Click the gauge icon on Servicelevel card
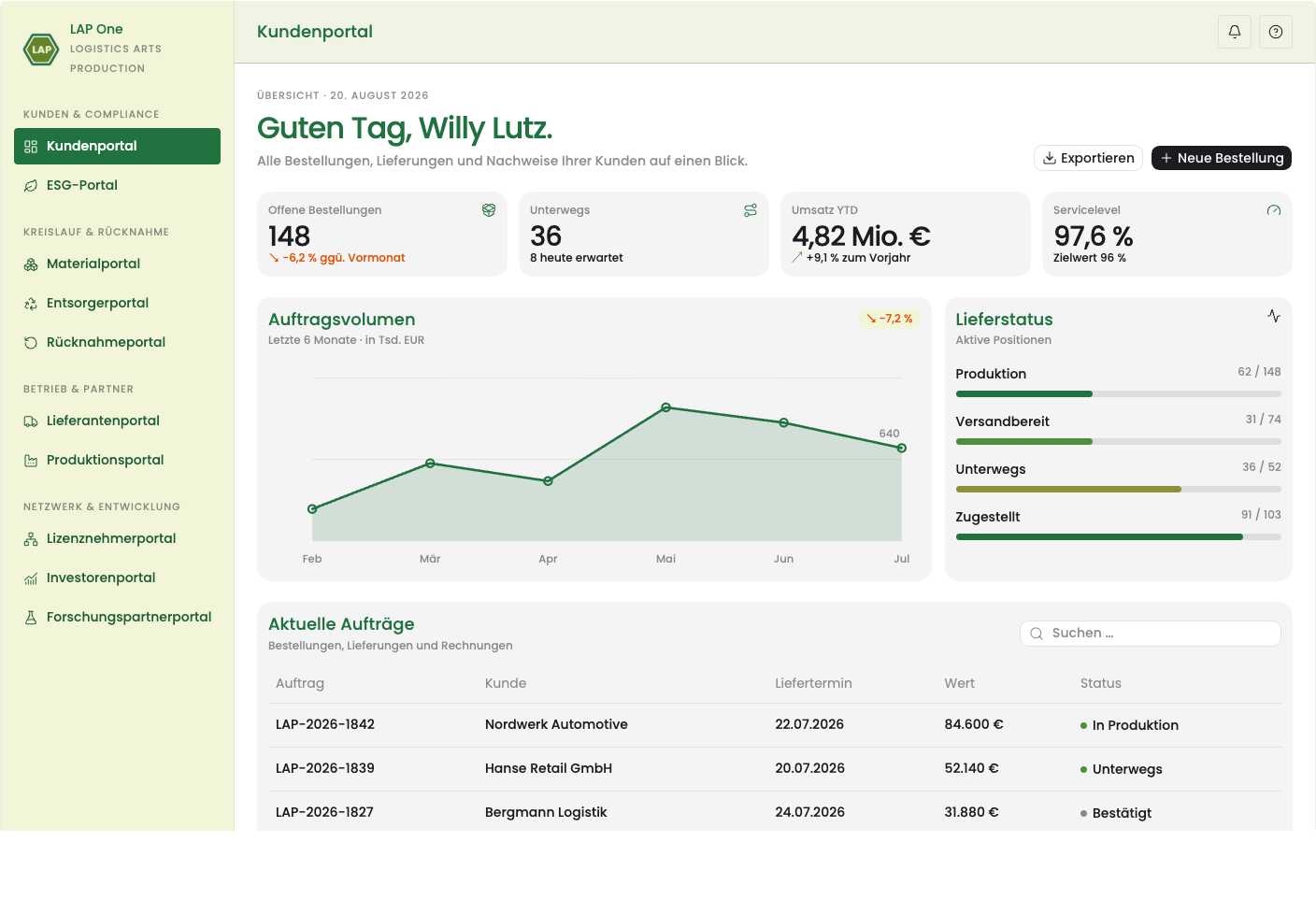The width and height of the screenshot is (1316, 913). pyautogui.click(x=1274, y=210)
